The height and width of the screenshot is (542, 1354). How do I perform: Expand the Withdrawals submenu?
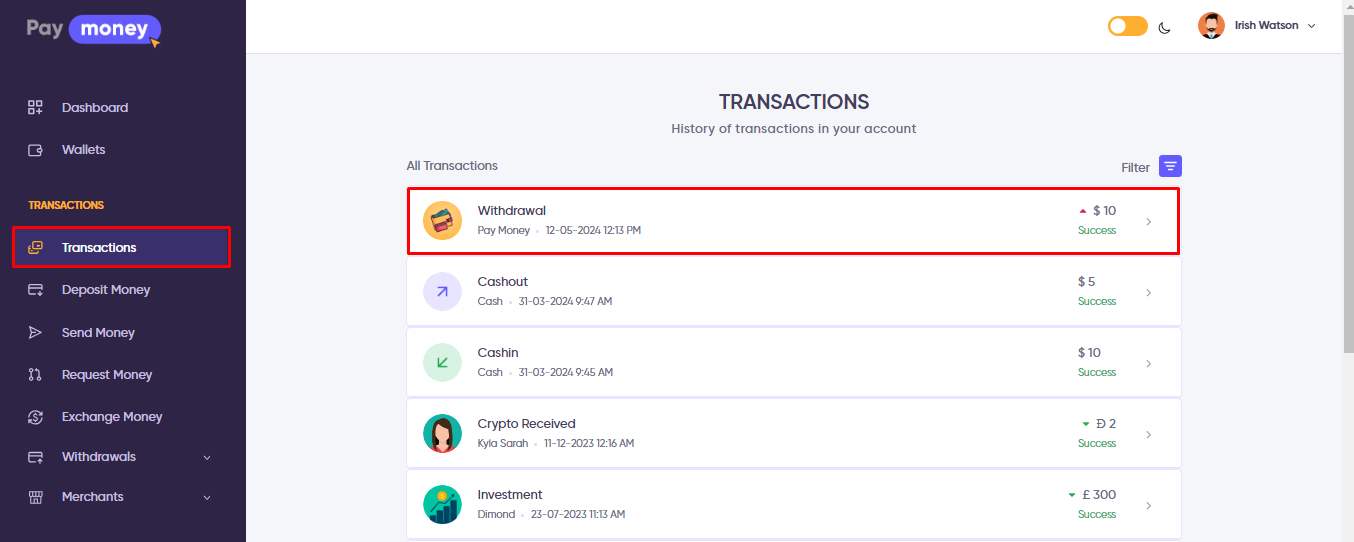207,458
